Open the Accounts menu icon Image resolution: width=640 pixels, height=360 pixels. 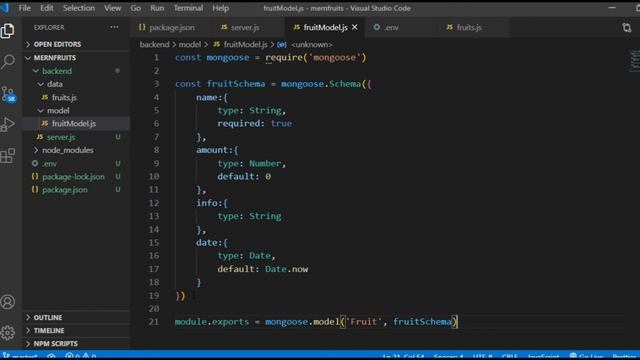(x=8, y=302)
